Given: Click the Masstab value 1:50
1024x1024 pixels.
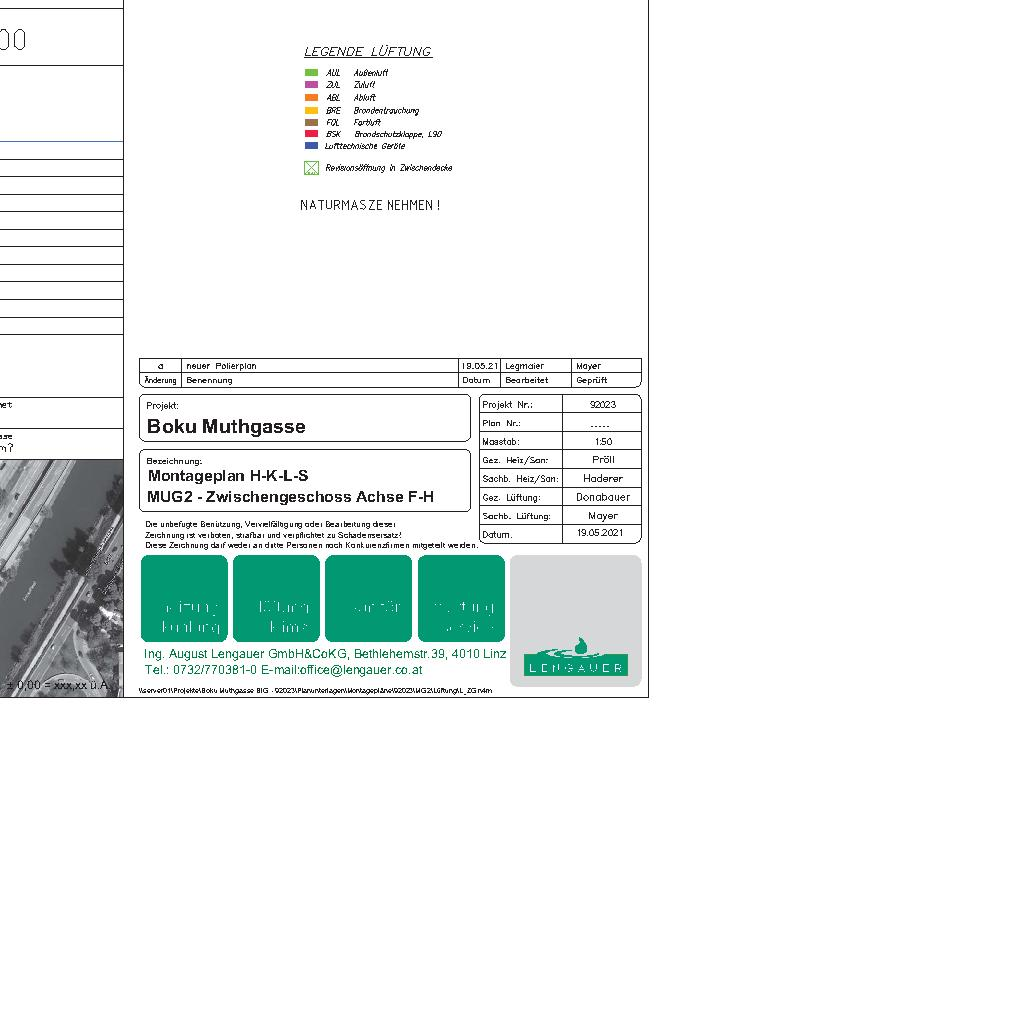Looking at the screenshot, I should pyautogui.click(x=602, y=442).
